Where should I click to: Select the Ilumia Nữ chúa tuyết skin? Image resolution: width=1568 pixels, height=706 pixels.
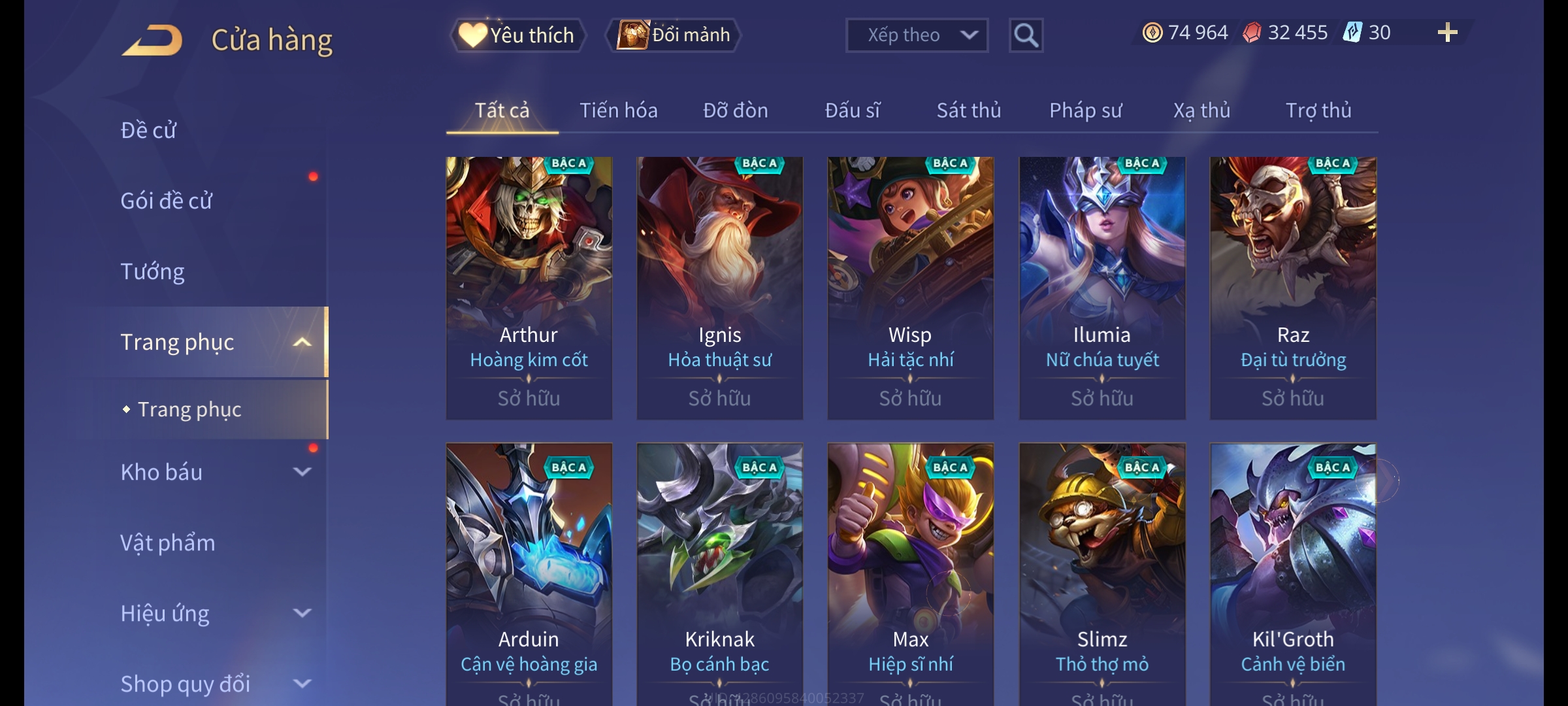[x=1102, y=288]
